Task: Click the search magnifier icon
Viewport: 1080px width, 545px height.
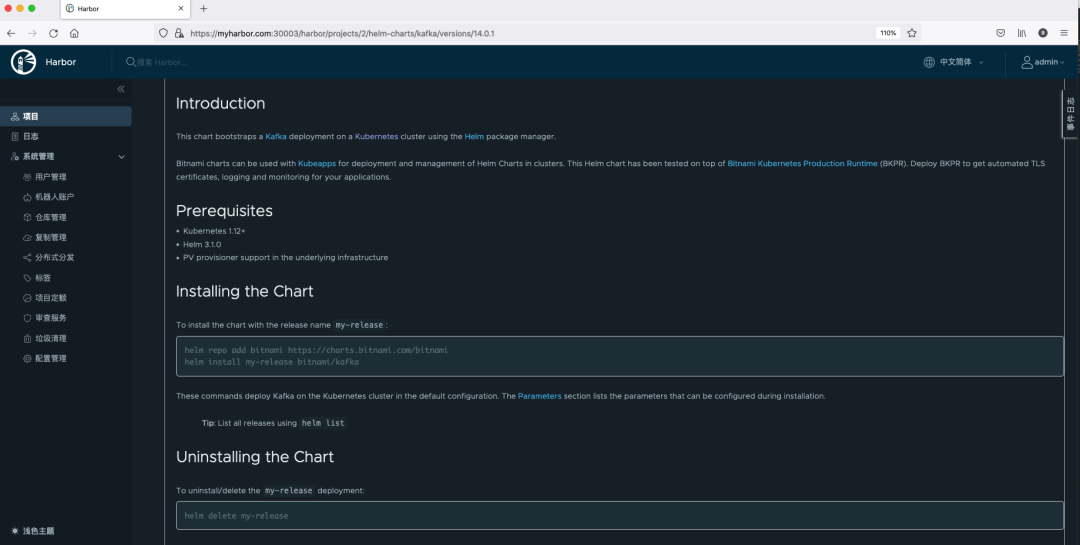Action: (131, 62)
